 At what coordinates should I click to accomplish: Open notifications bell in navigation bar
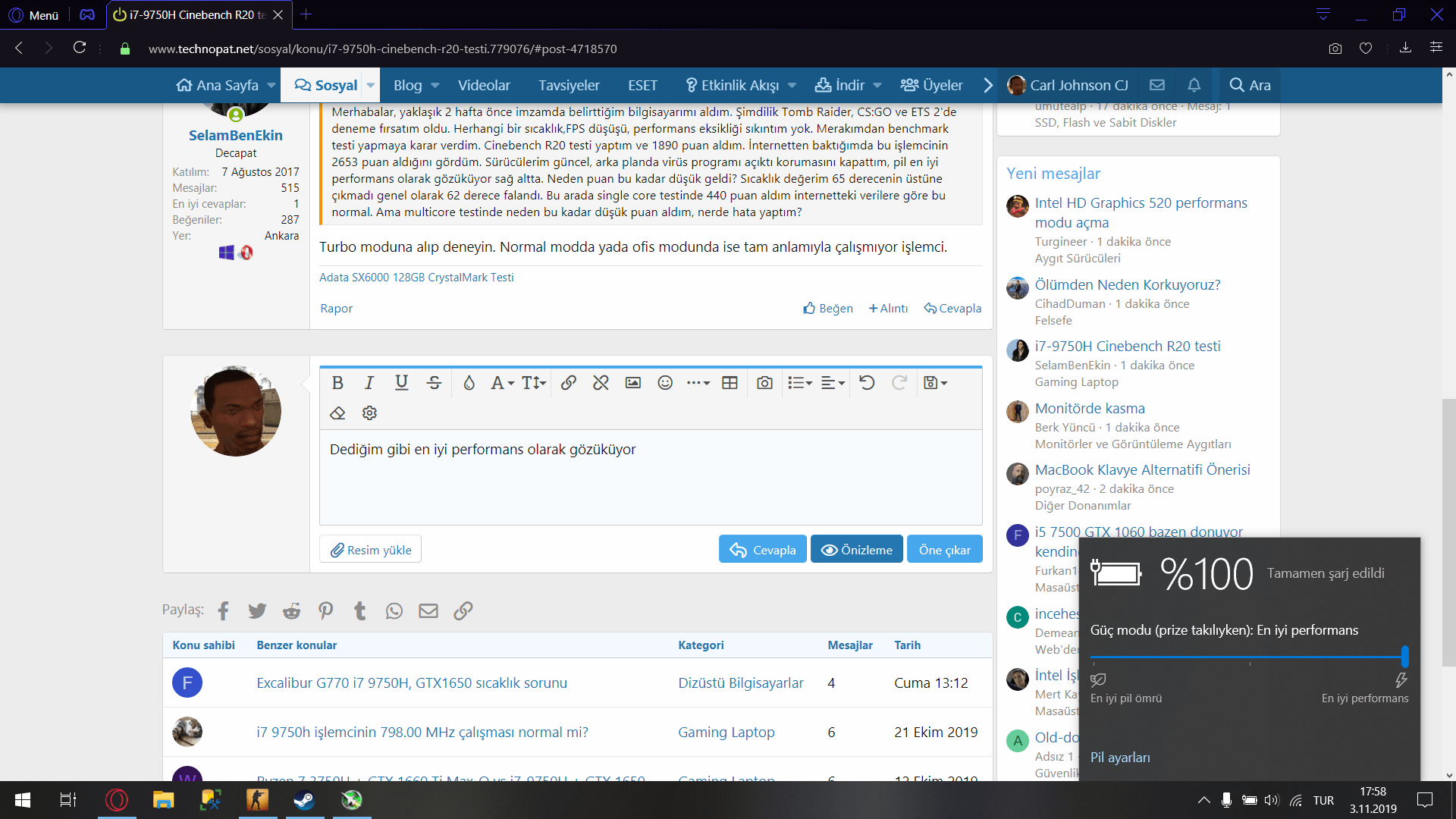click(1194, 85)
